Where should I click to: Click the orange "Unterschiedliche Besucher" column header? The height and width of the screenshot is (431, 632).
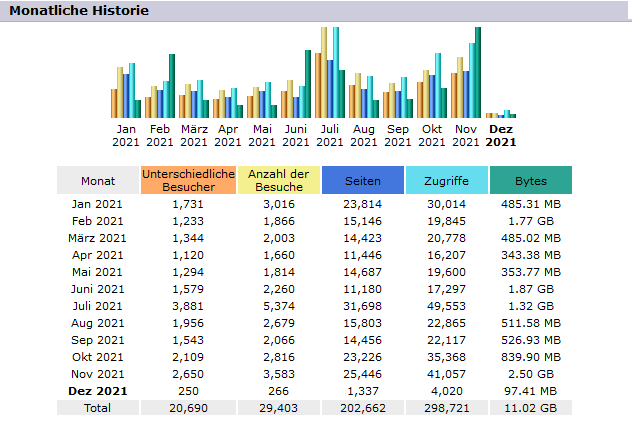pos(188,180)
